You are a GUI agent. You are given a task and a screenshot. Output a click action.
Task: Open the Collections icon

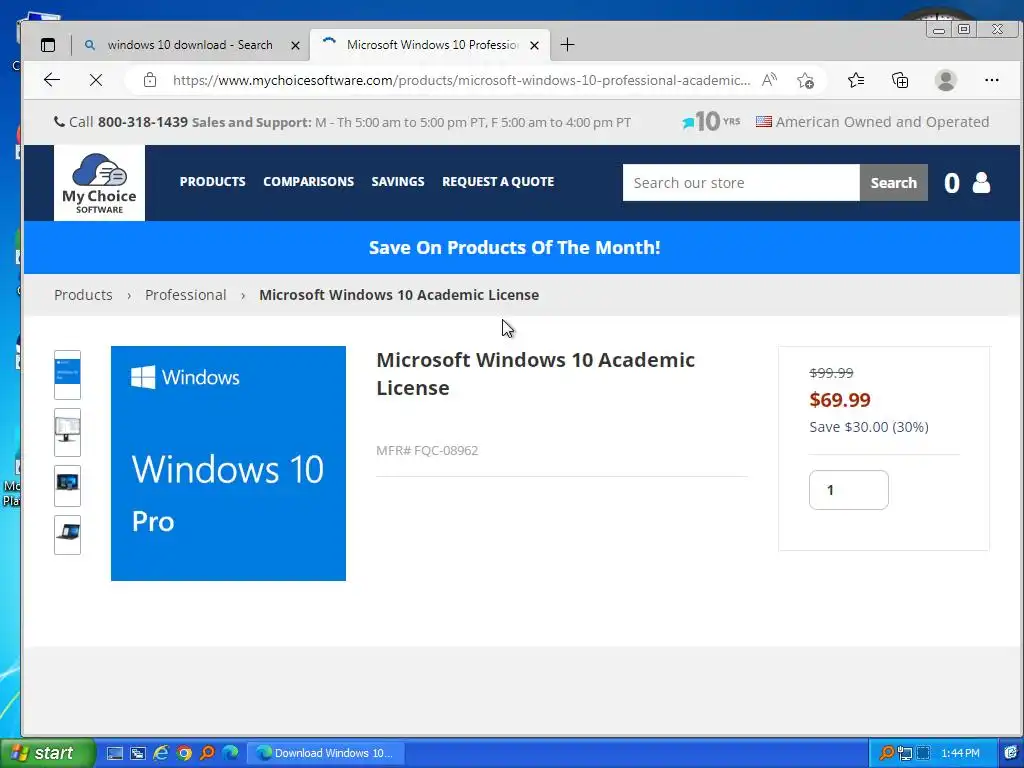pyautogui.click(x=900, y=80)
